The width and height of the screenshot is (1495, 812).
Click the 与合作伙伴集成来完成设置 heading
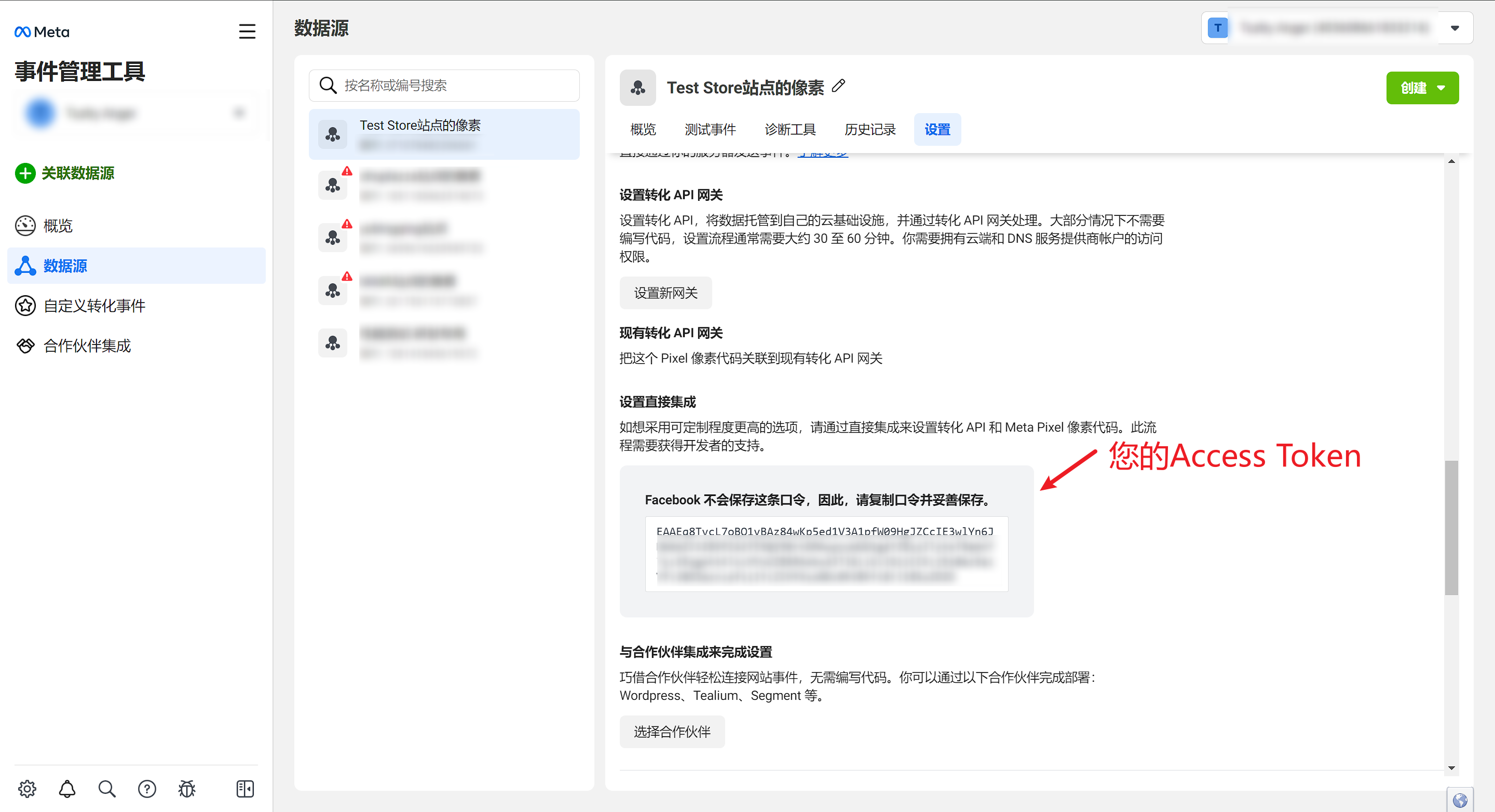(696, 652)
